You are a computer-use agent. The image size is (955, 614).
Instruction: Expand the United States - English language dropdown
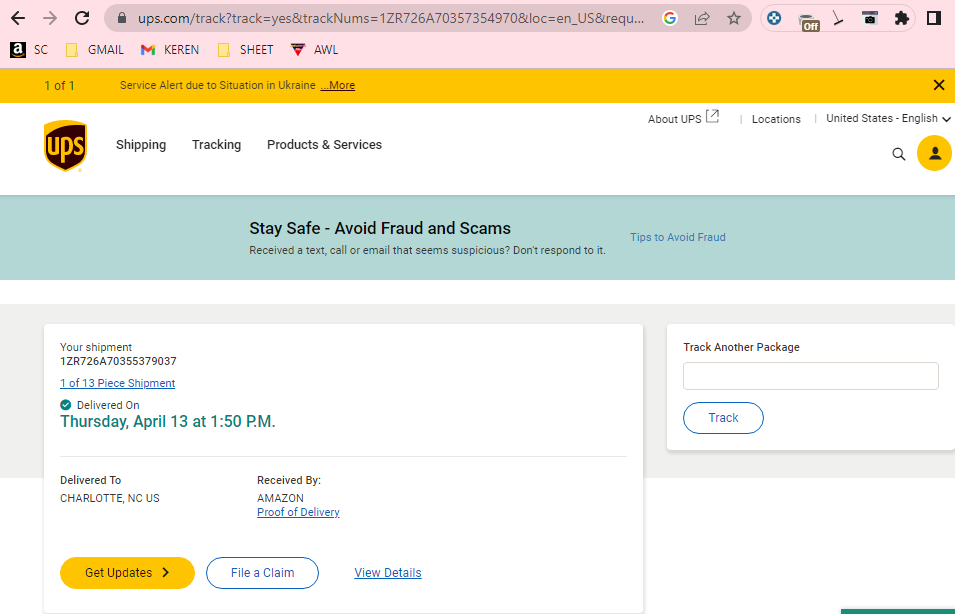[888, 118]
